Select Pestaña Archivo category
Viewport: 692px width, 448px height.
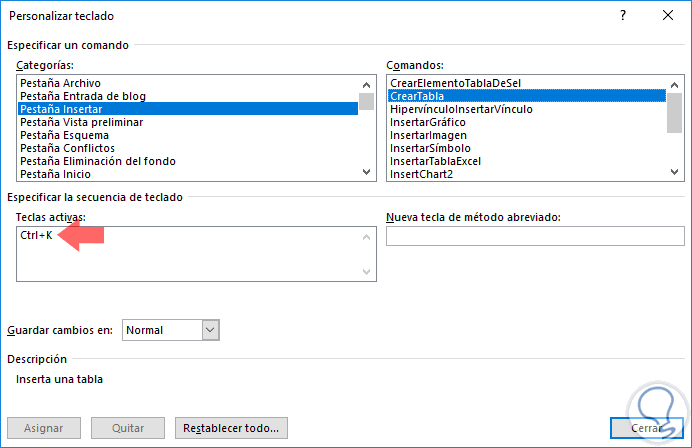[x=61, y=83]
